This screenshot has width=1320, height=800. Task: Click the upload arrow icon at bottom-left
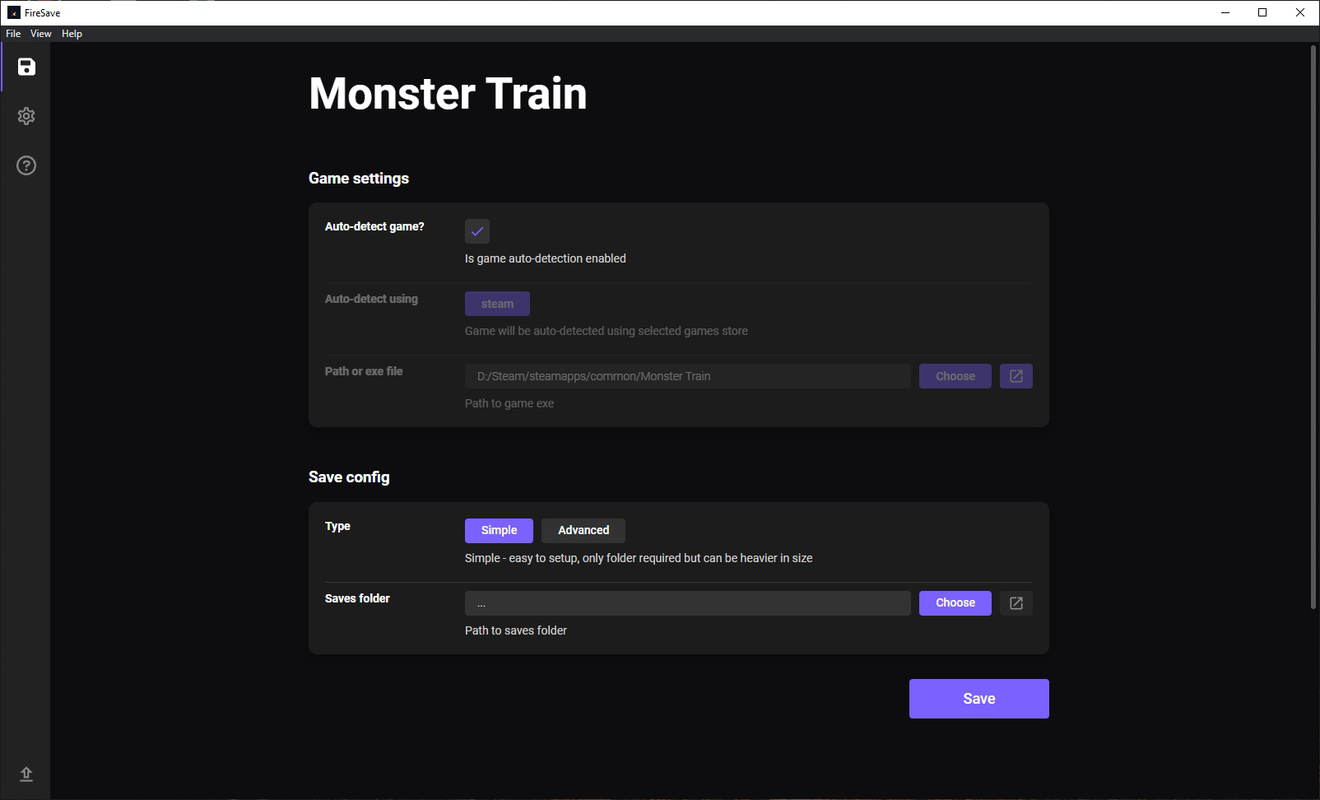click(x=26, y=774)
